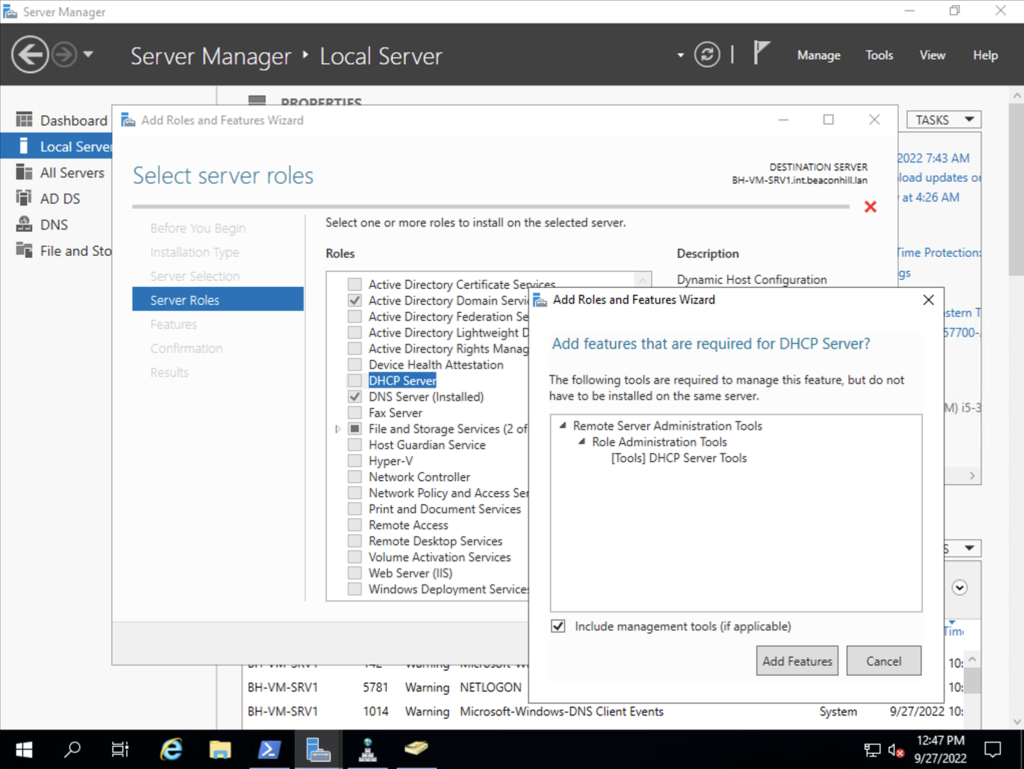The height and width of the screenshot is (769, 1024).
Task: Select the Server Roles wizard step
Action: click(217, 300)
